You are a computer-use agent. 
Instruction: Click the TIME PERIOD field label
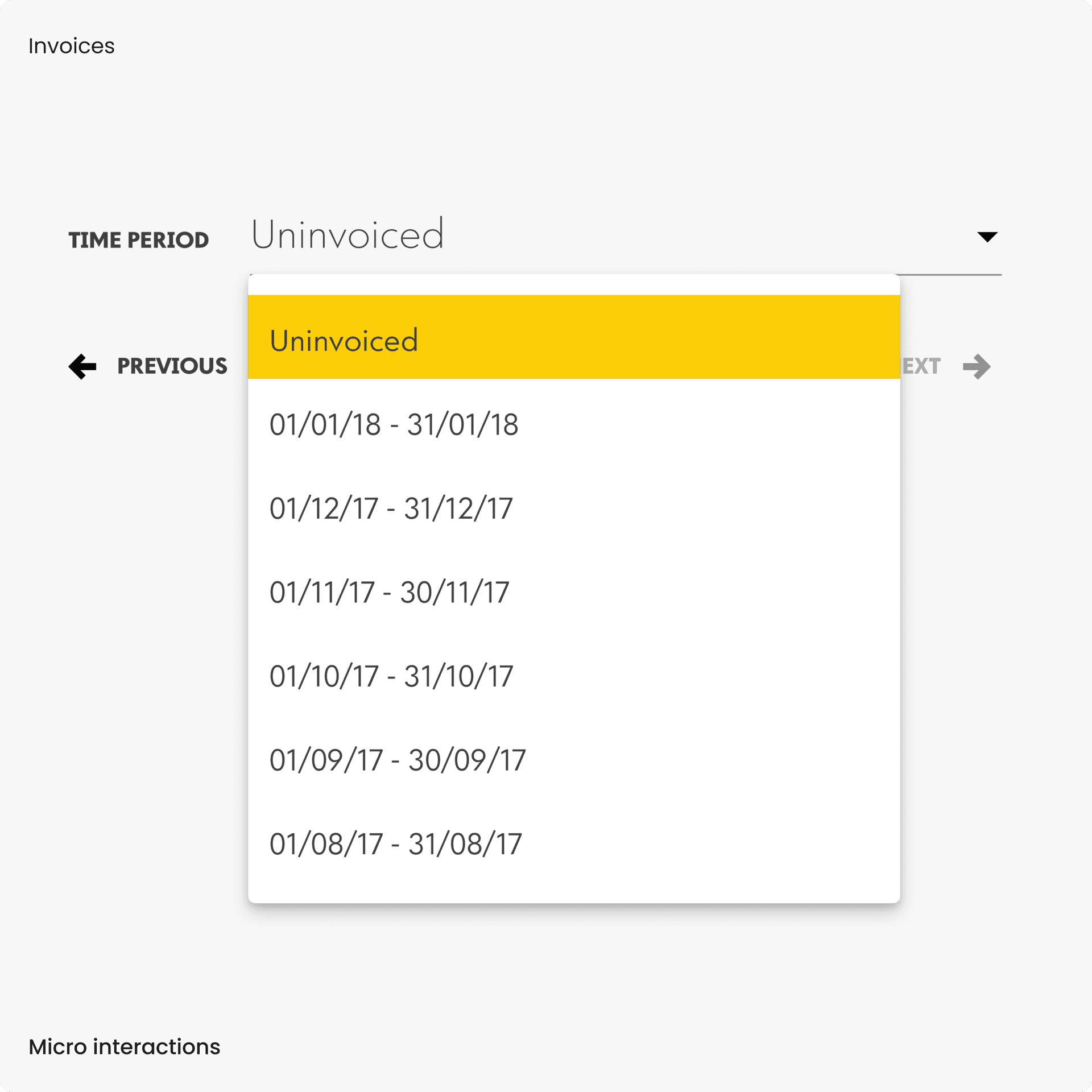(x=139, y=240)
